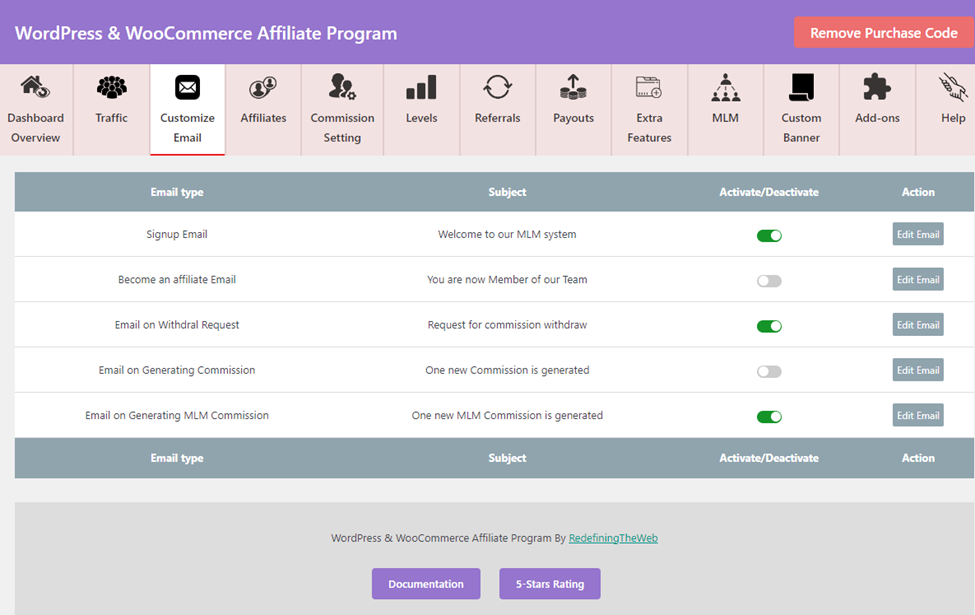Viewport: 975px width, 615px height.
Task: Click 'Request for commission withdraw' subject
Action: point(507,325)
